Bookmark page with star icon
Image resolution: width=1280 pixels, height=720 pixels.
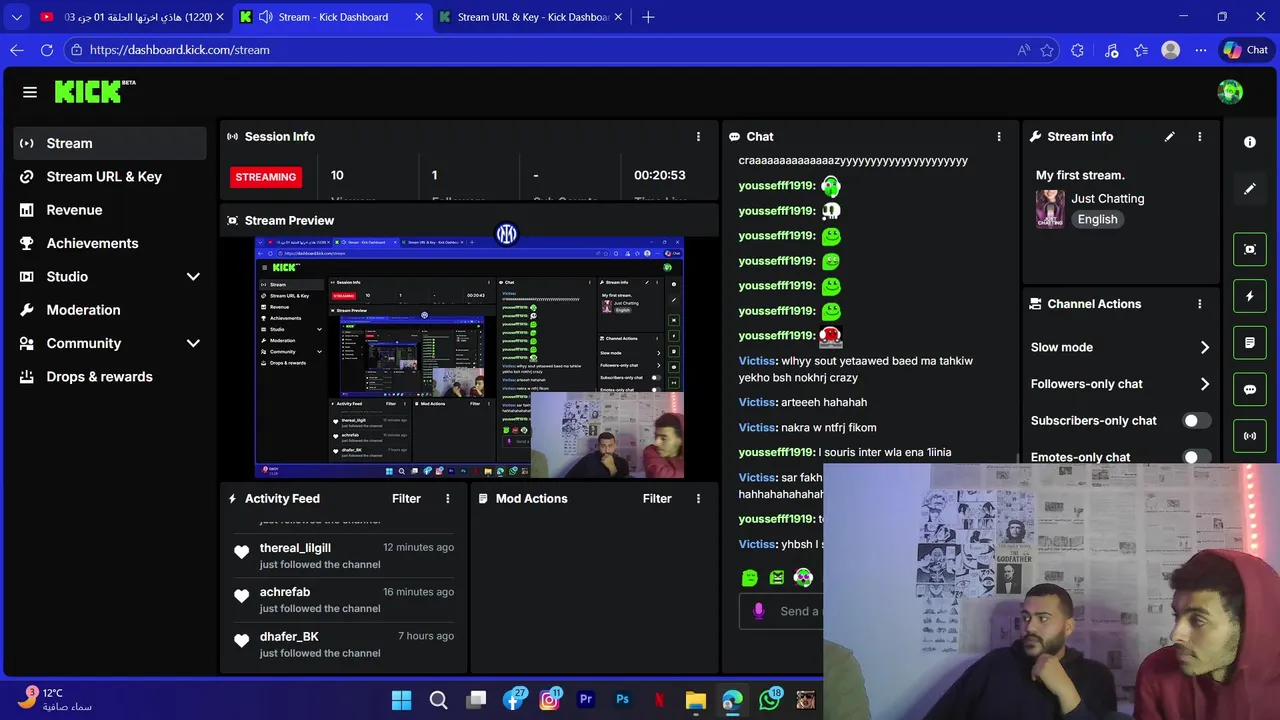(1047, 50)
